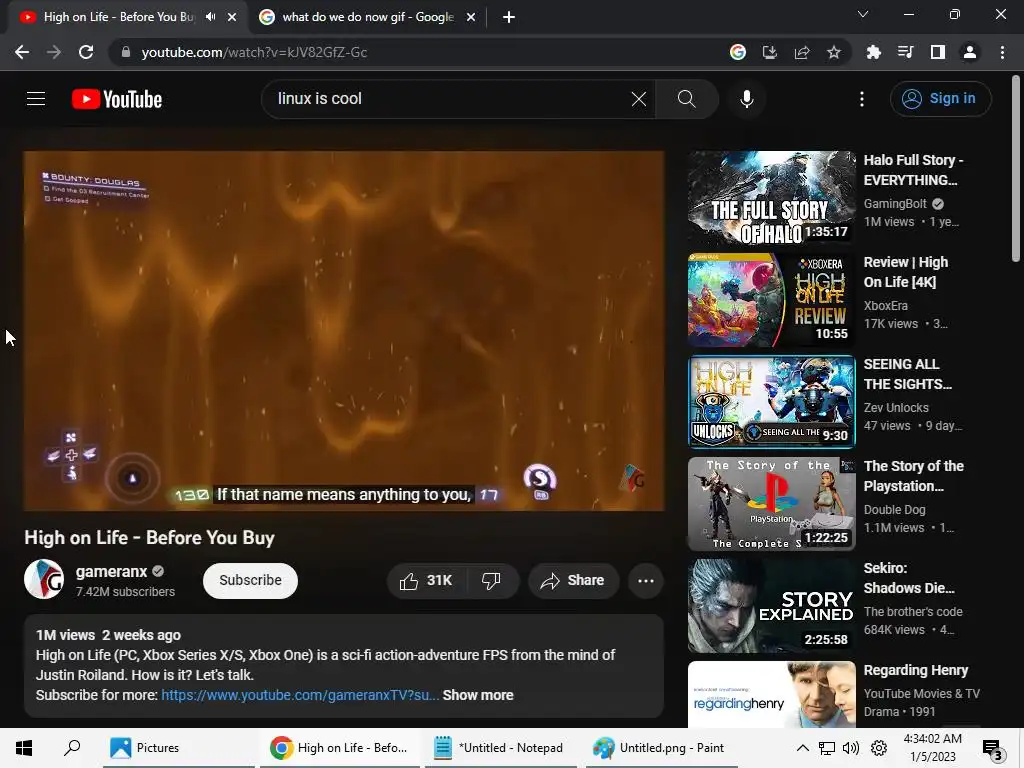Go back with browser back arrow
The image size is (1024, 768).
22,52
